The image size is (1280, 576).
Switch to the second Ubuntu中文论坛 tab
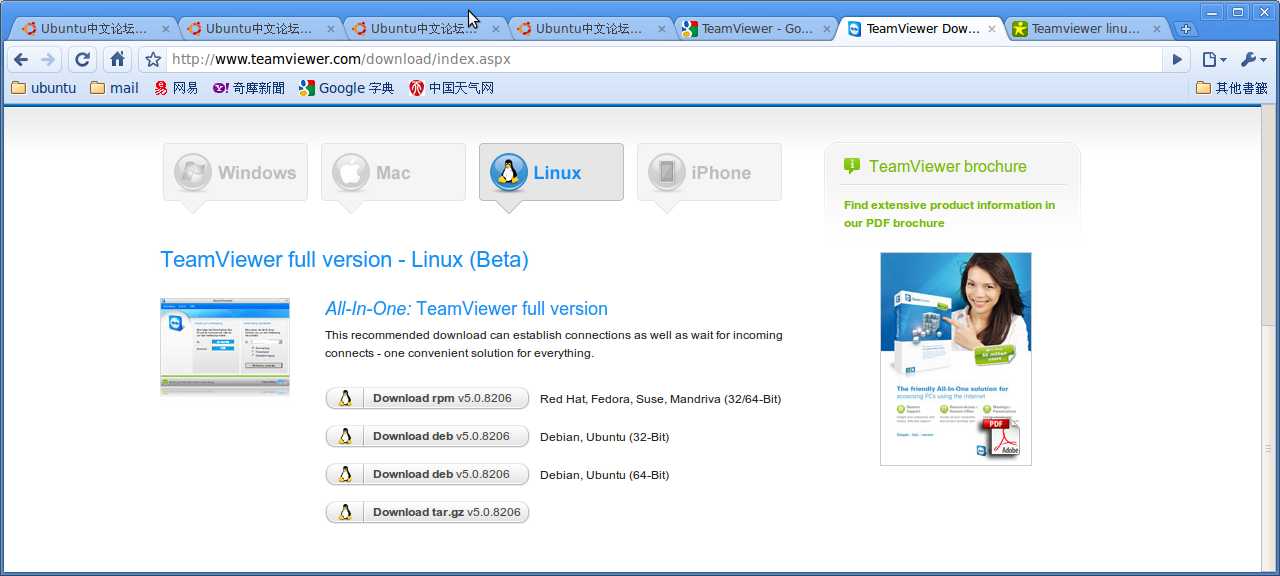260,29
